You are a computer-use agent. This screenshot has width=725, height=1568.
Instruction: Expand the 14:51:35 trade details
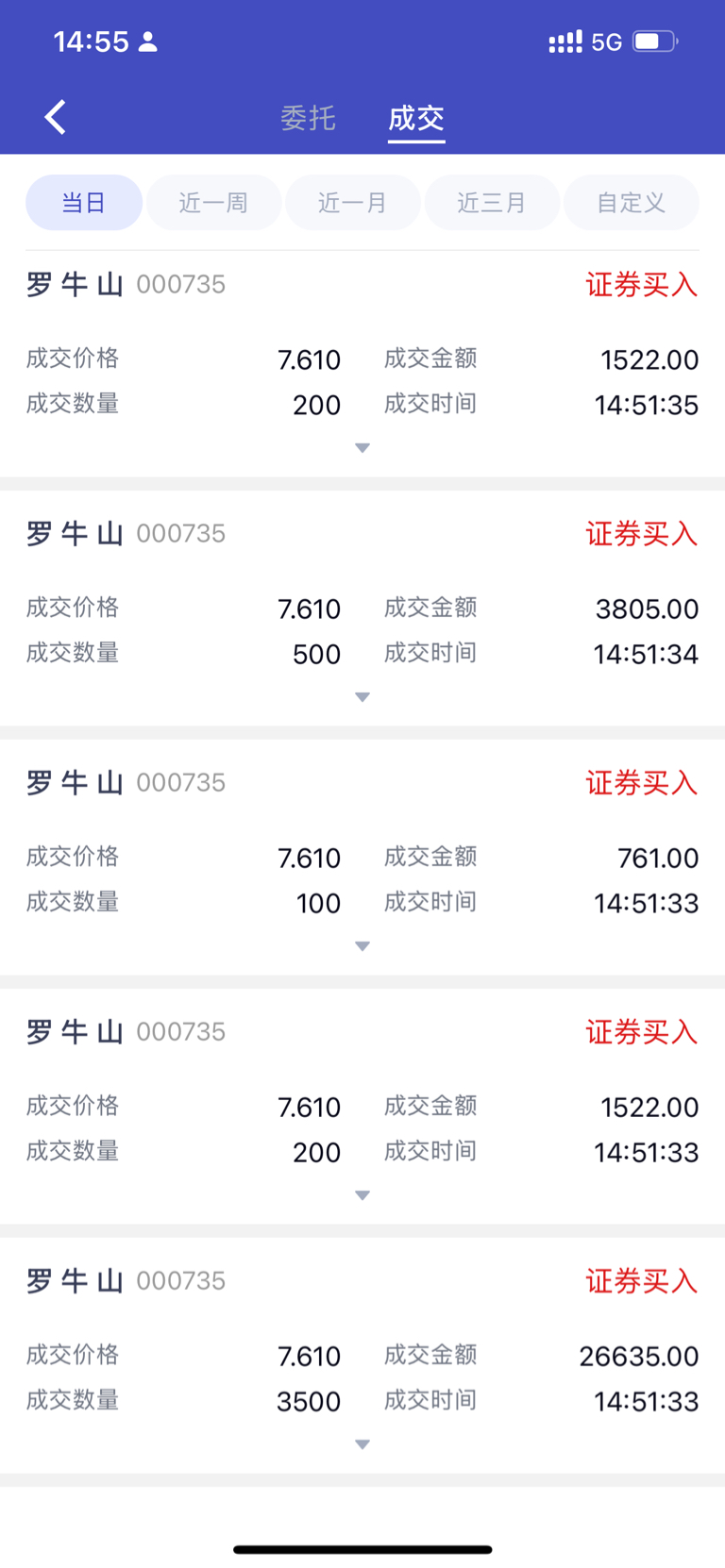(x=362, y=448)
